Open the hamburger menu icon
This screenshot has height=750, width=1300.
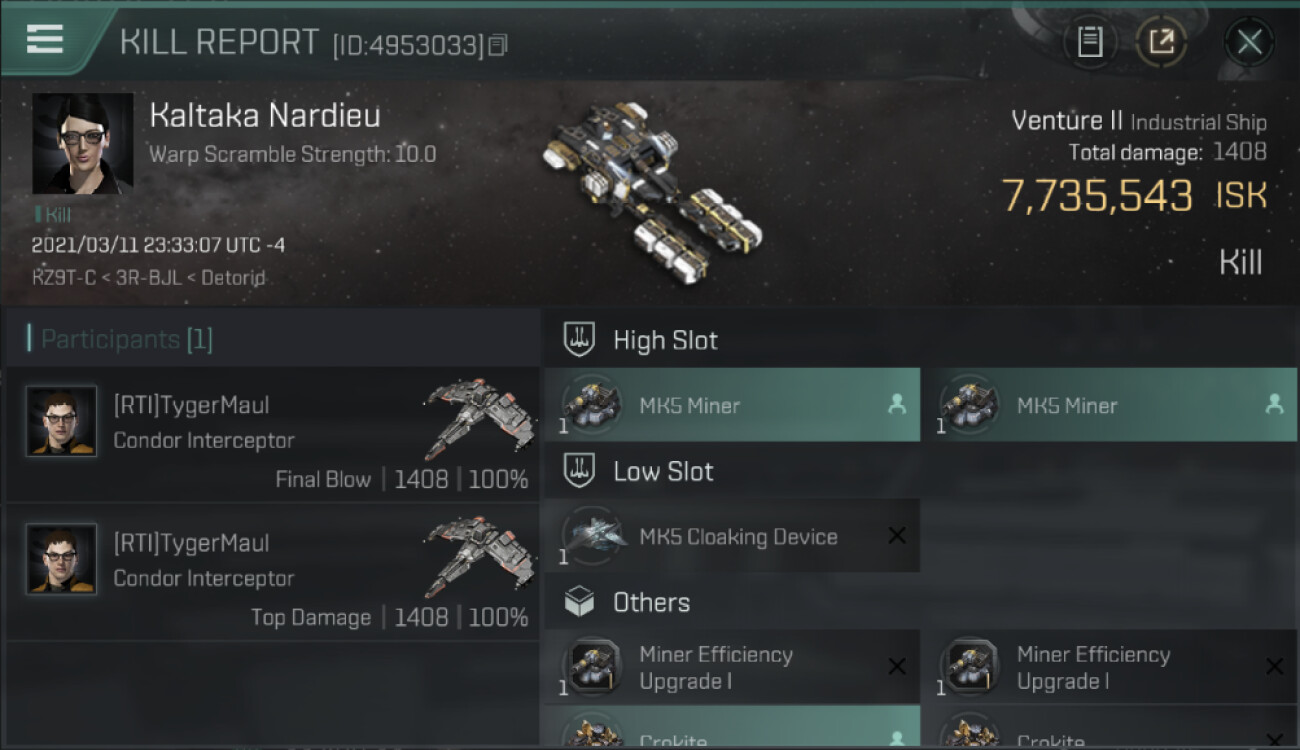click(45, 39)
